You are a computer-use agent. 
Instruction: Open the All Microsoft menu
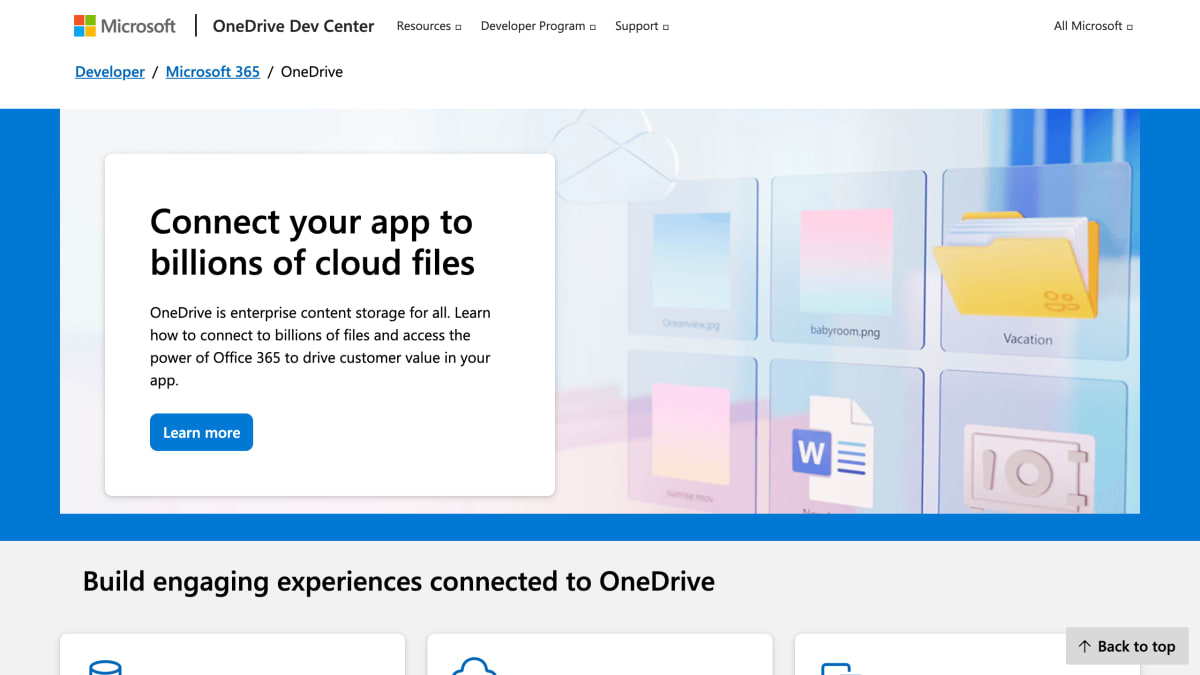(1093, 26)
